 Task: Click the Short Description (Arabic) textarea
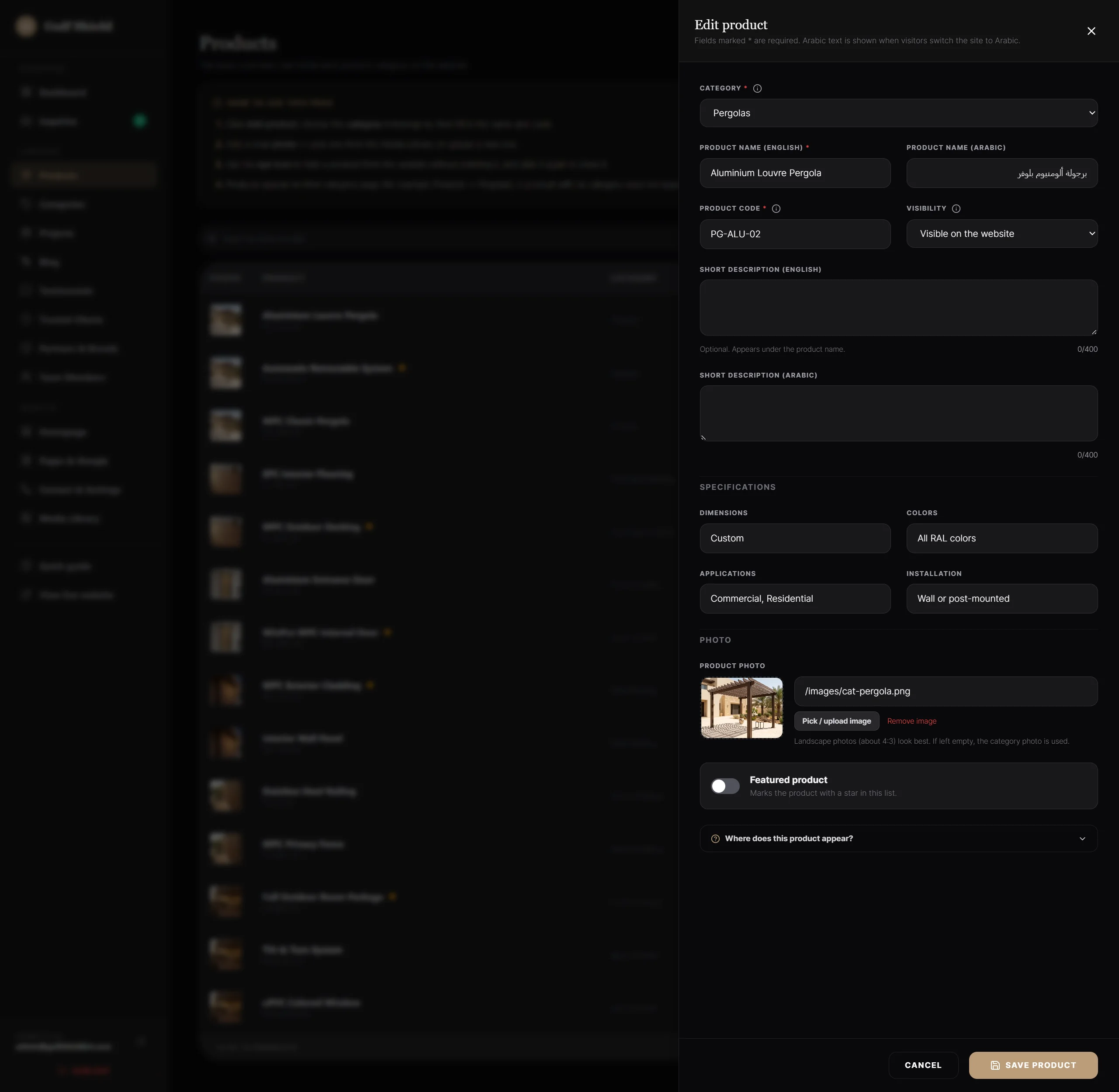[x=898, y=413]
